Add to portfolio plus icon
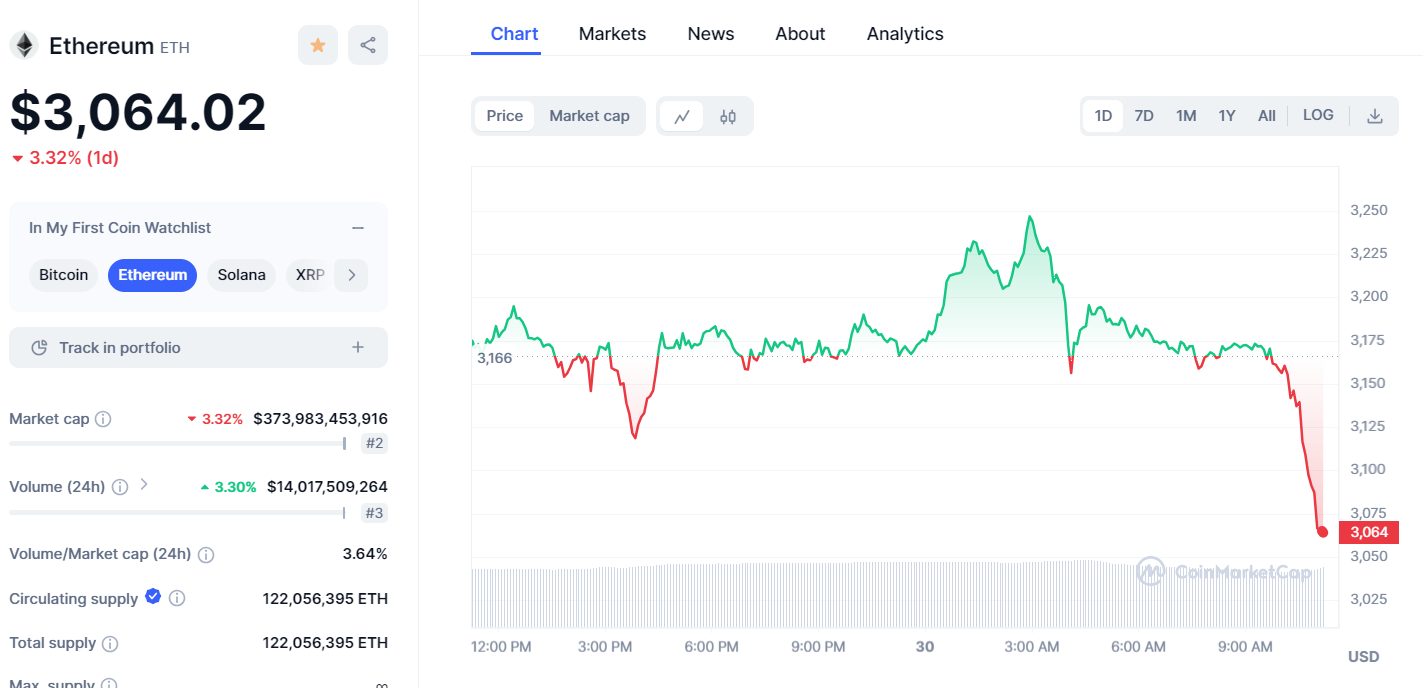The height and width of the screenshot is (688, 1423). 358,347
